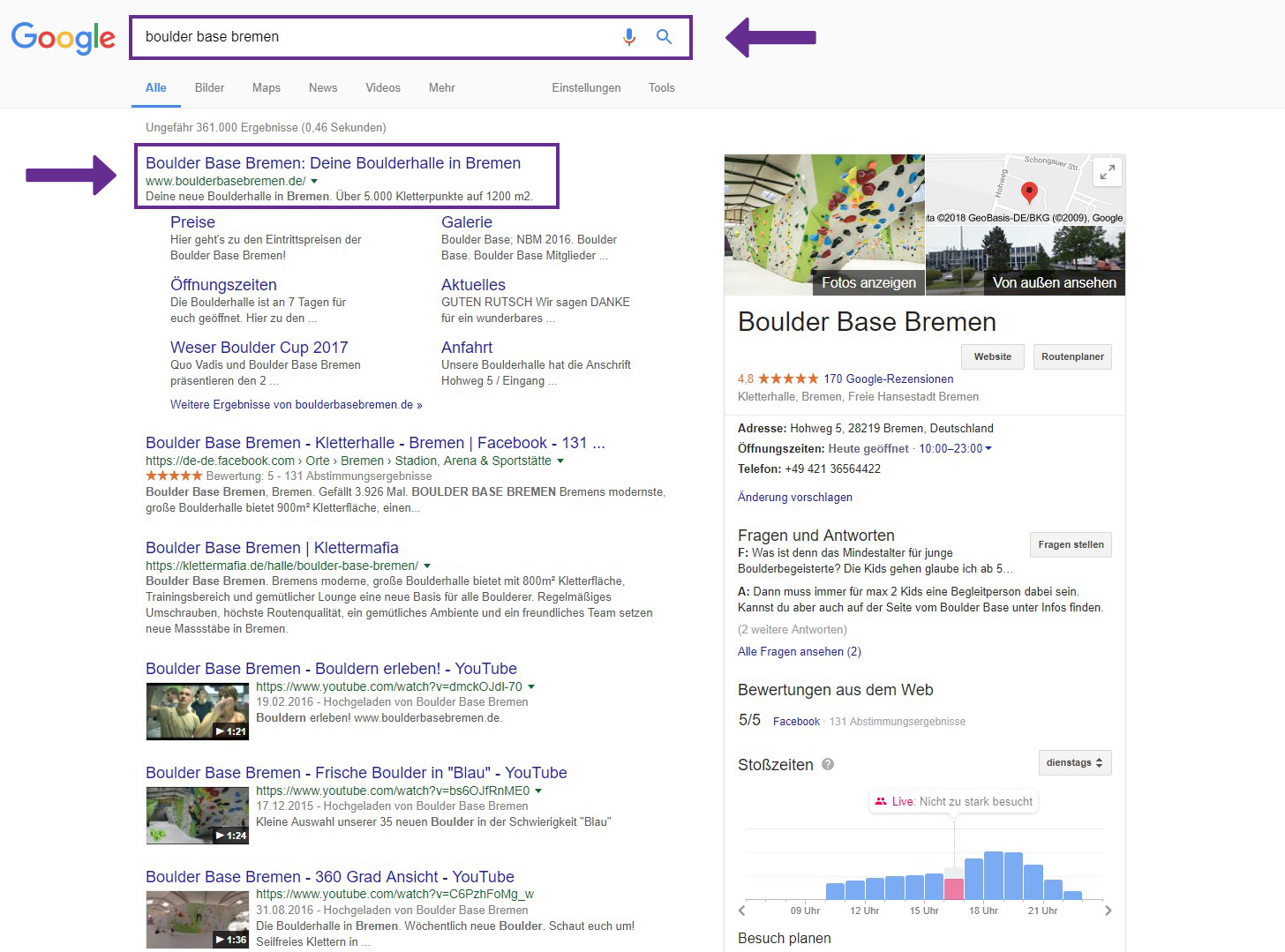Open Alle Fragen ansehen (2)
This screenshot has height=952, width=1285.
[800, 651]
